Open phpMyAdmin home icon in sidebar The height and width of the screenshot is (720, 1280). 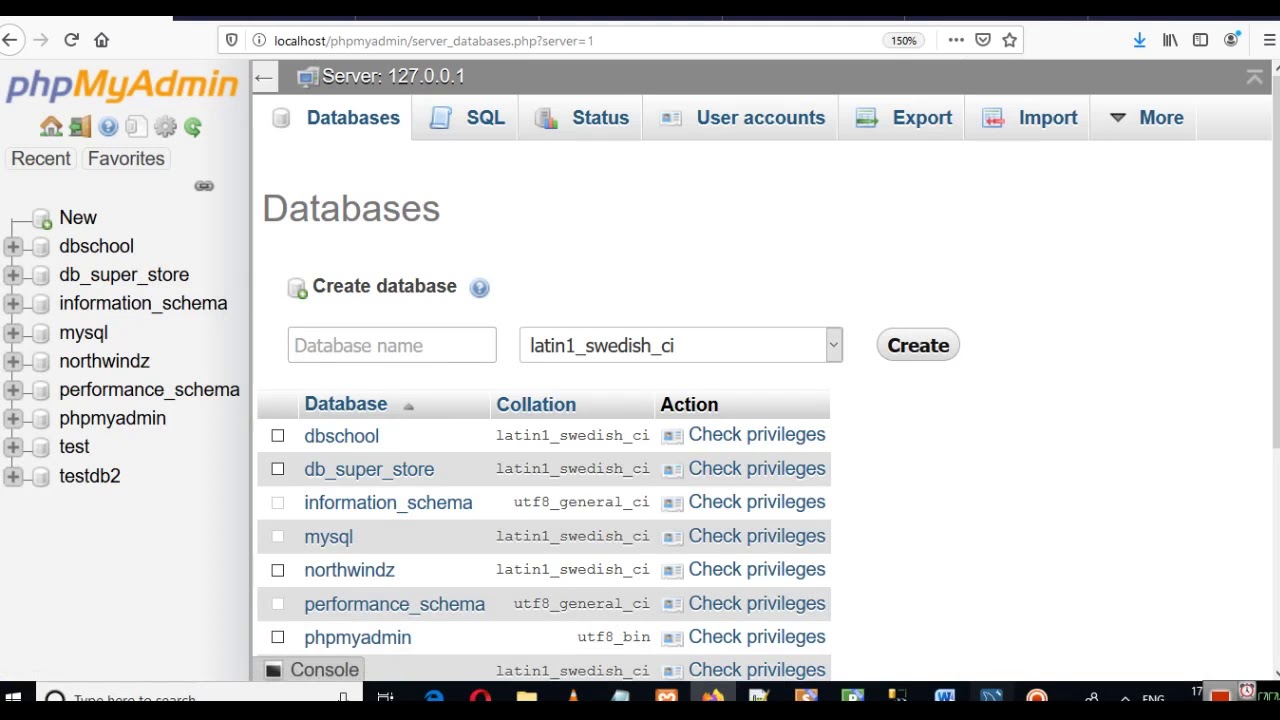click(x=51, y=127)
